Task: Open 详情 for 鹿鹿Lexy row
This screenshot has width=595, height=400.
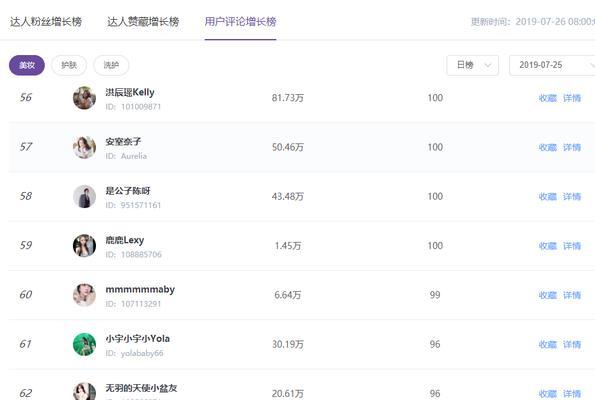Action: click(x=572, y=246)
